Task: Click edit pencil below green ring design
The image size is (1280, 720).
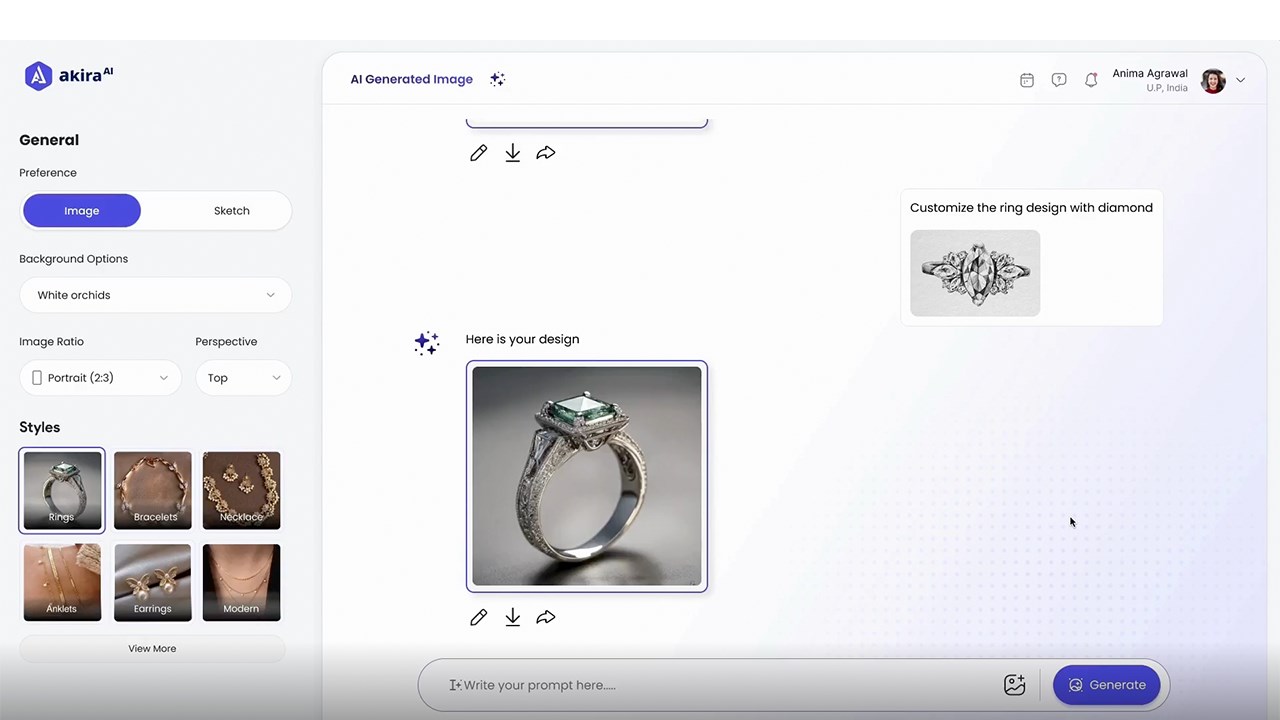Action: (x=478, y=617)
